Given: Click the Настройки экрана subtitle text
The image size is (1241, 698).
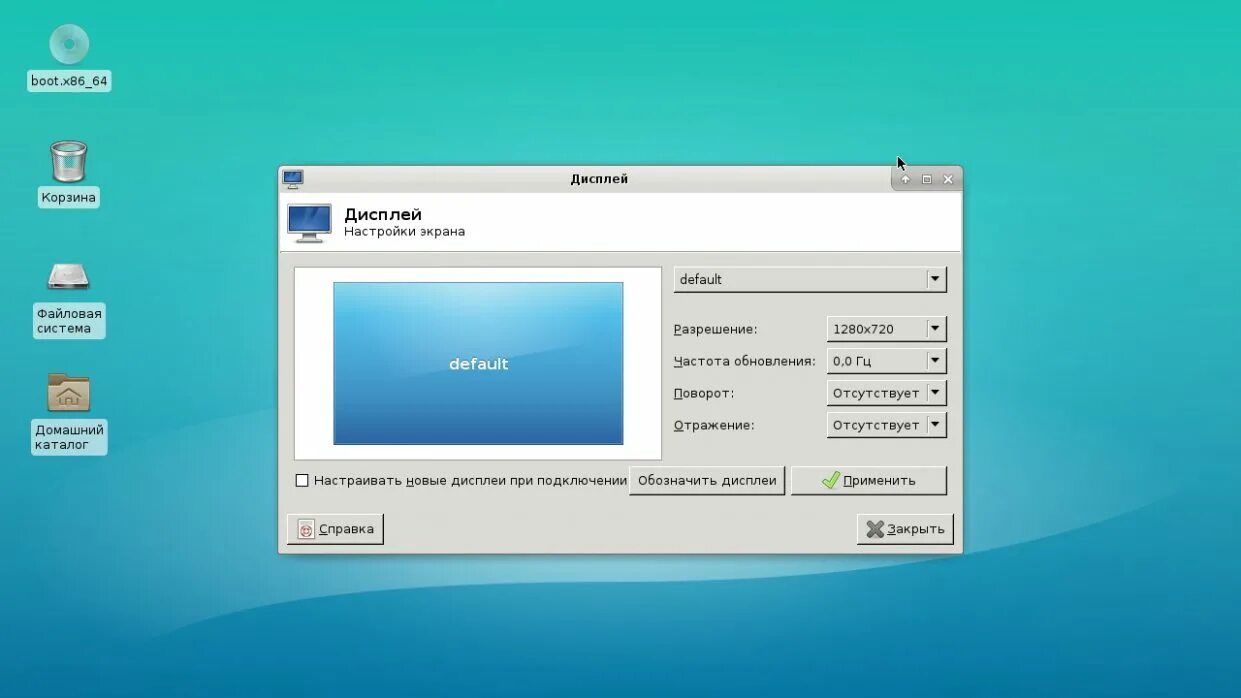Looking at the screenshot, I should [404, 232].
